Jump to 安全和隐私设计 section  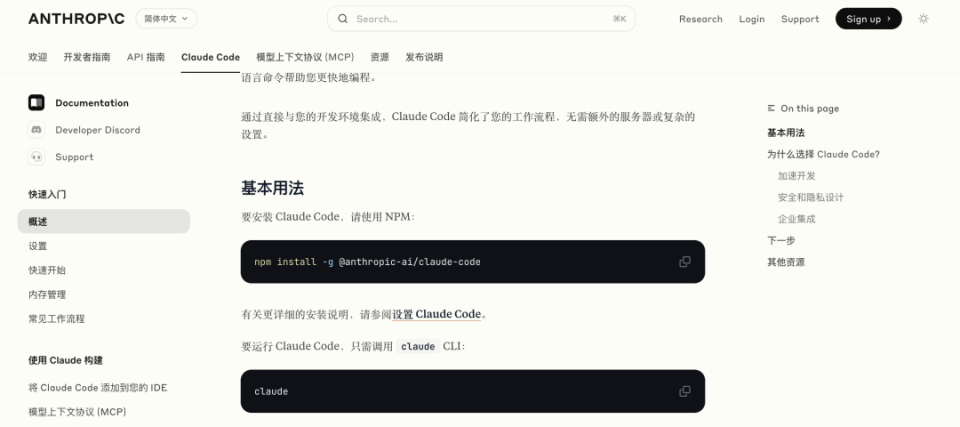(811, 197)
